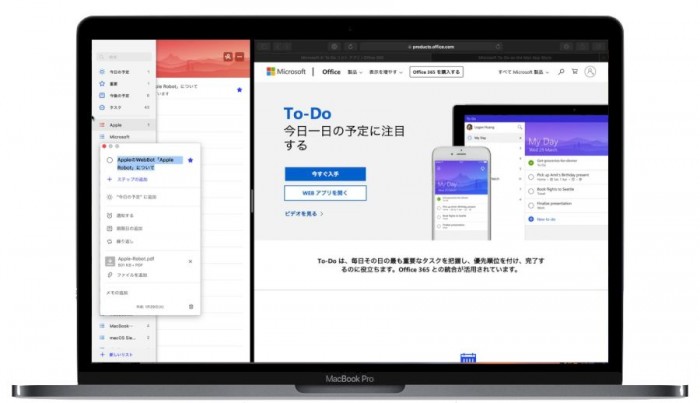700x403 pixels.
Task: Toggle the importance star in task detail panel
Action: (x=191, y=160)
